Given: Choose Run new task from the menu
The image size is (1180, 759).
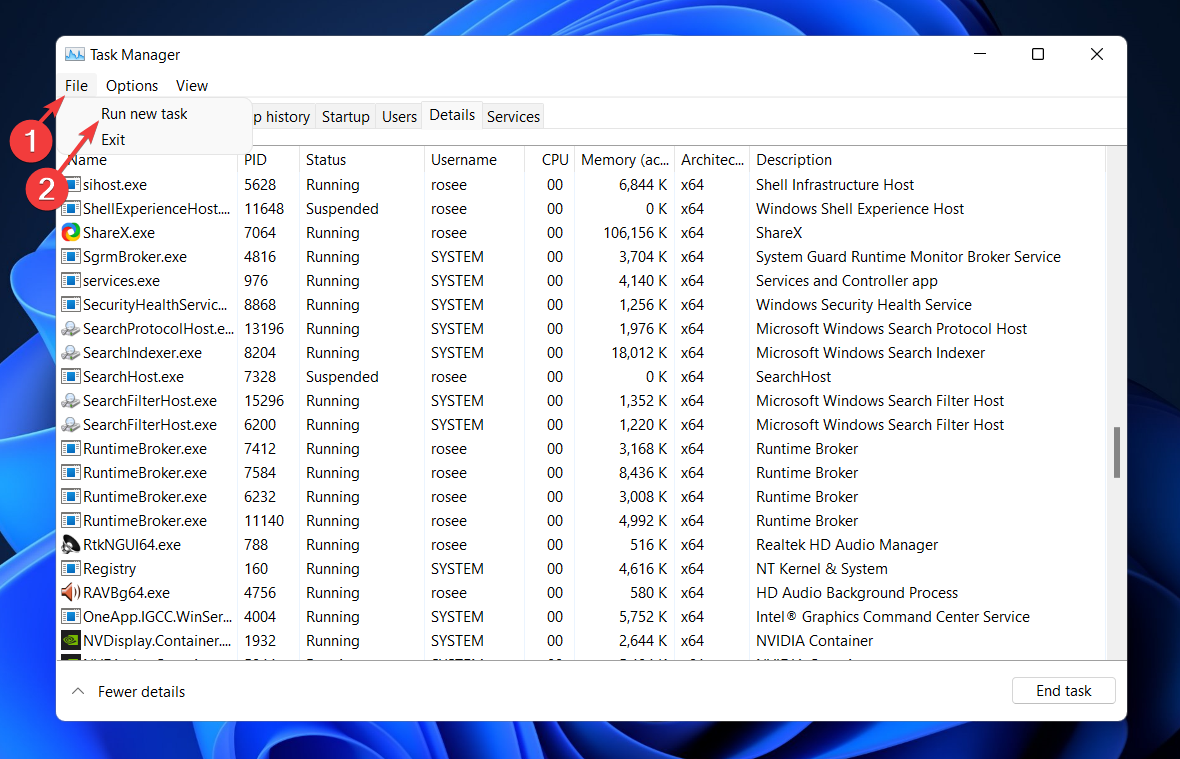Looking at the screenshot, I should point(144,114).
